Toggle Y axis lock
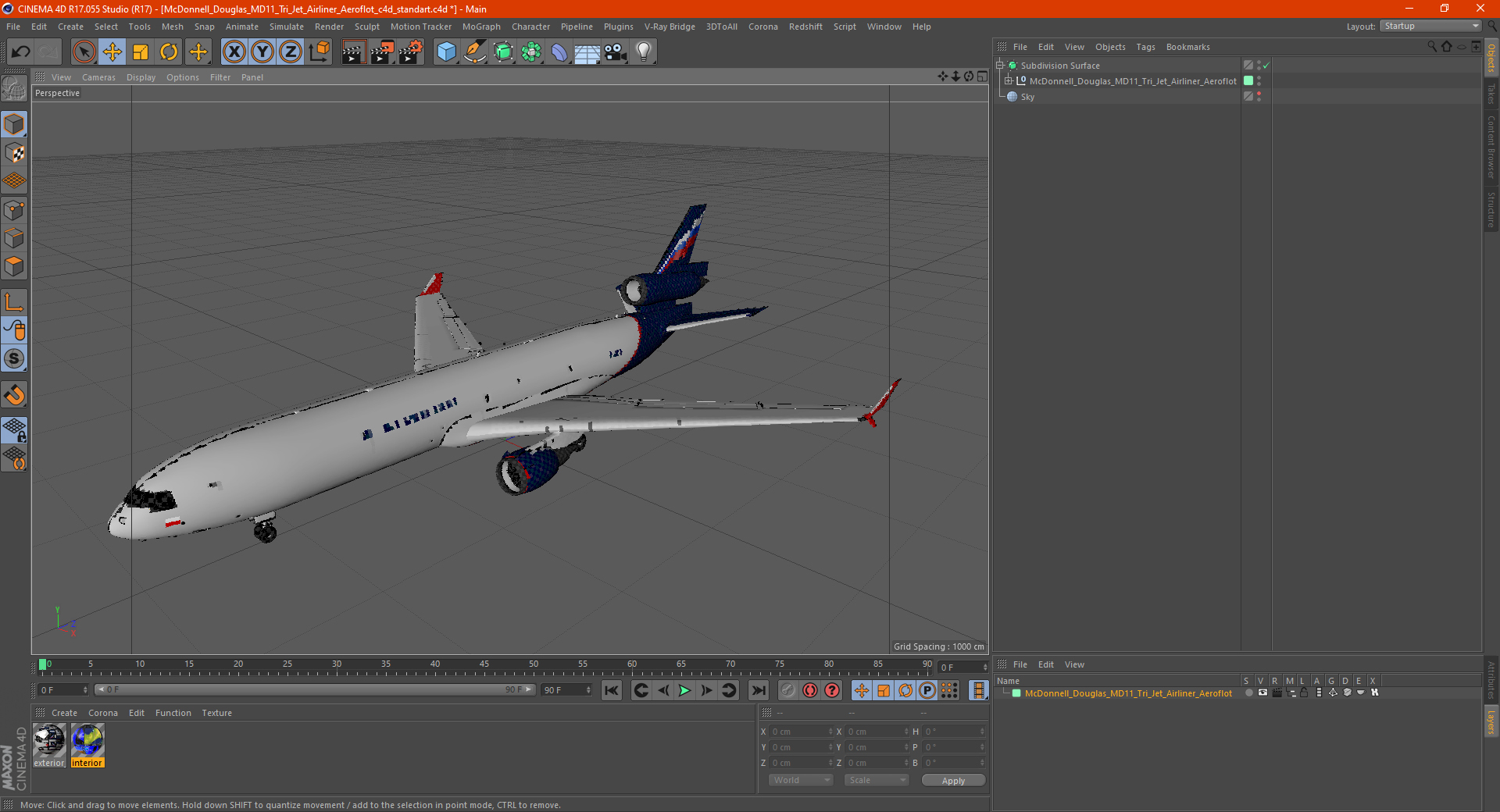Image resolution: width=1500 pixels, height=812 pixels. click(x=262, y=52)
